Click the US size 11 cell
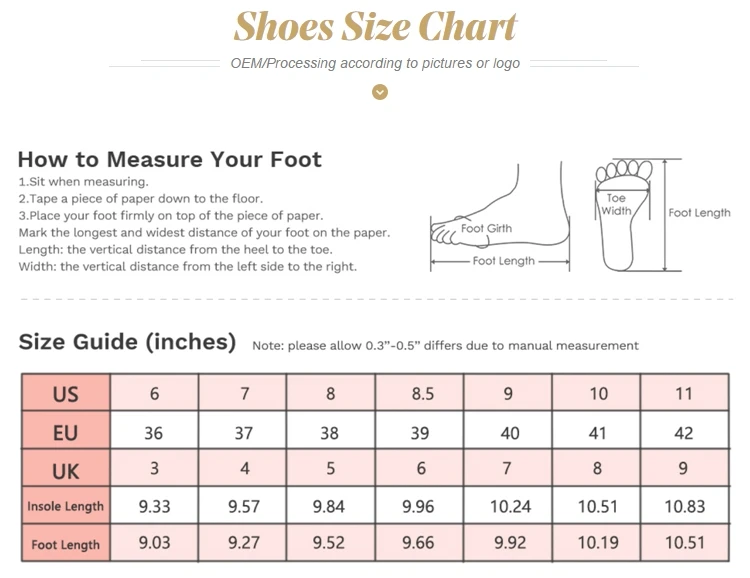Viewport: 750px width, 578px height. 684,394
